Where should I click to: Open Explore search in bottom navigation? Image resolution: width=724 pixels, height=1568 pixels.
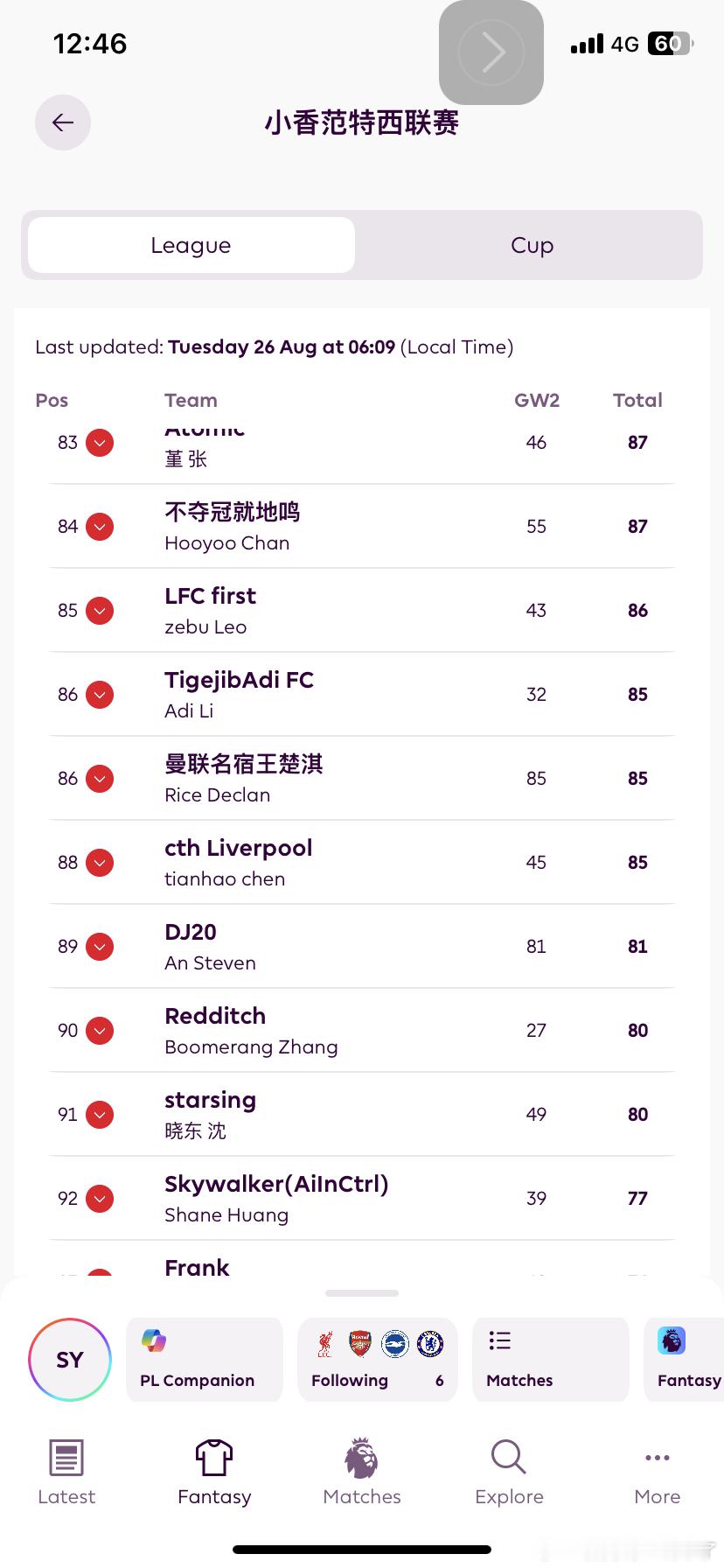[509, 1473]
